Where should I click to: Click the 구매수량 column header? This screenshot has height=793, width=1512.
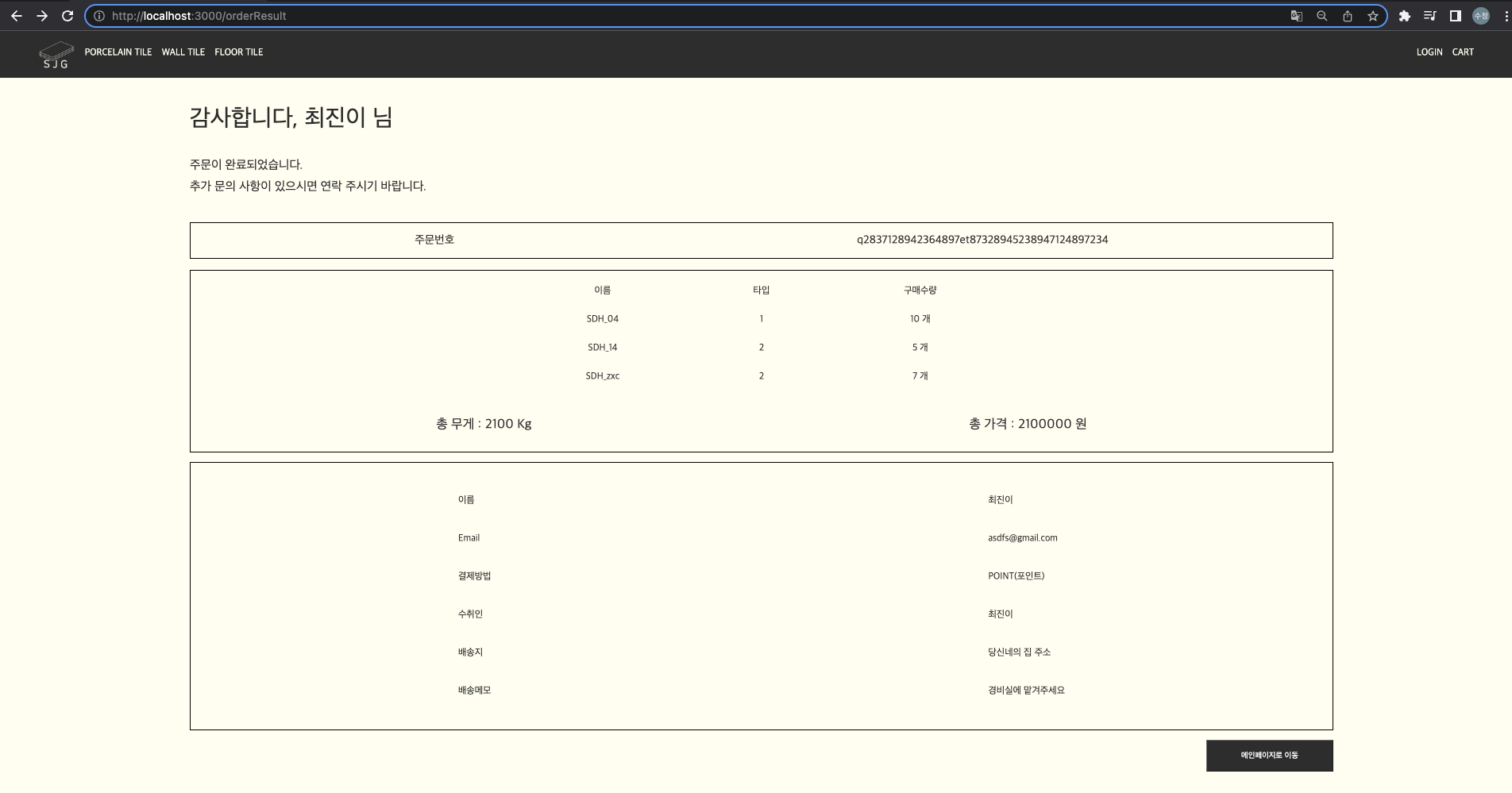pyautogui.click(x=920, y=291)
